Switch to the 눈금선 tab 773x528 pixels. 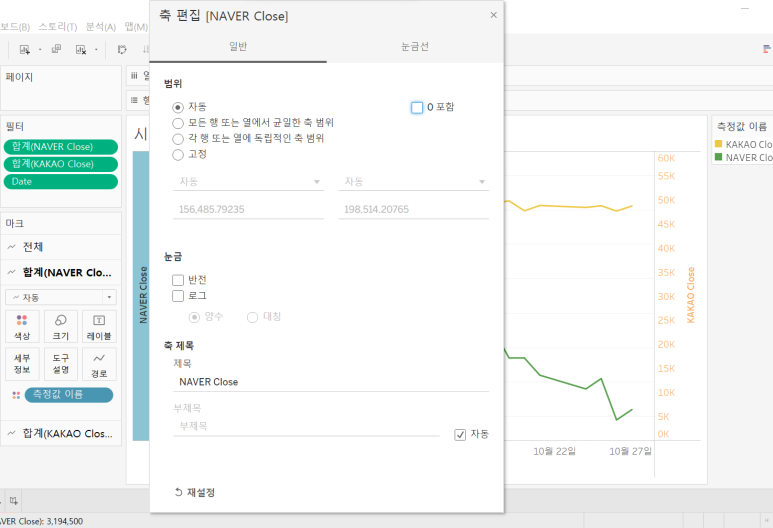tap(415, 47)
